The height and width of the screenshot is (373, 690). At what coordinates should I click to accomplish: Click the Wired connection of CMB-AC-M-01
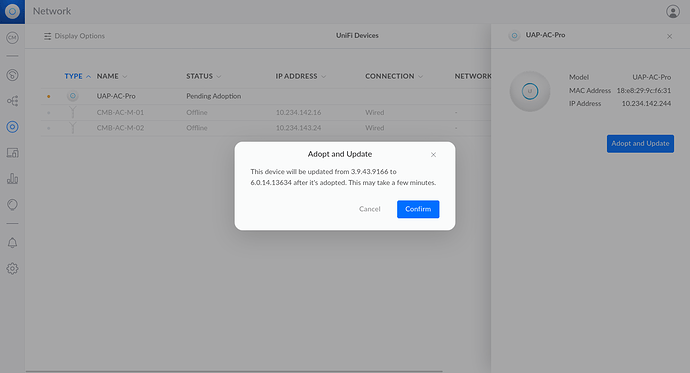tap(374, 113)
